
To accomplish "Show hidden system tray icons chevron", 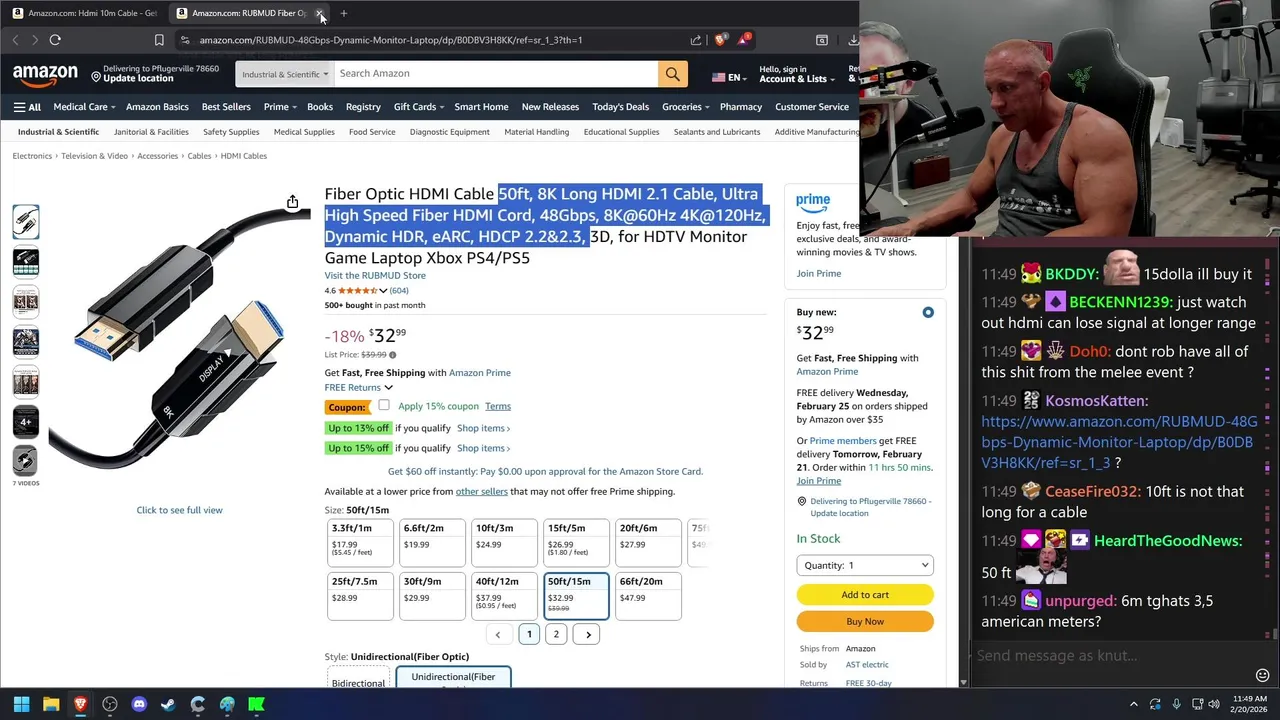I will [x=1133, y=704].
